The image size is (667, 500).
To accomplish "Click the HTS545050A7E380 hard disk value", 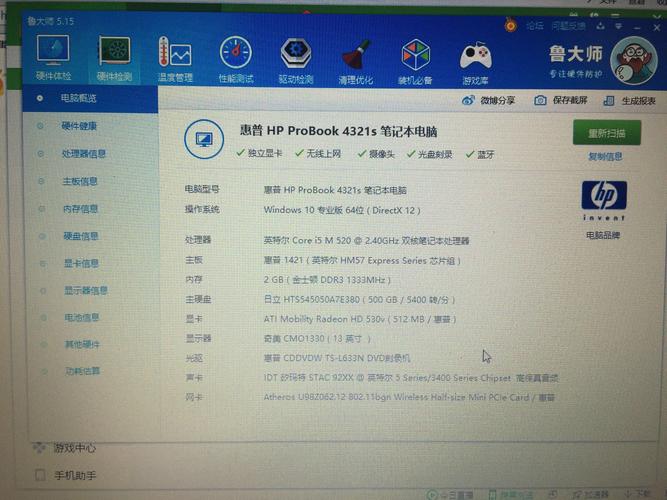I will (359, 300).
